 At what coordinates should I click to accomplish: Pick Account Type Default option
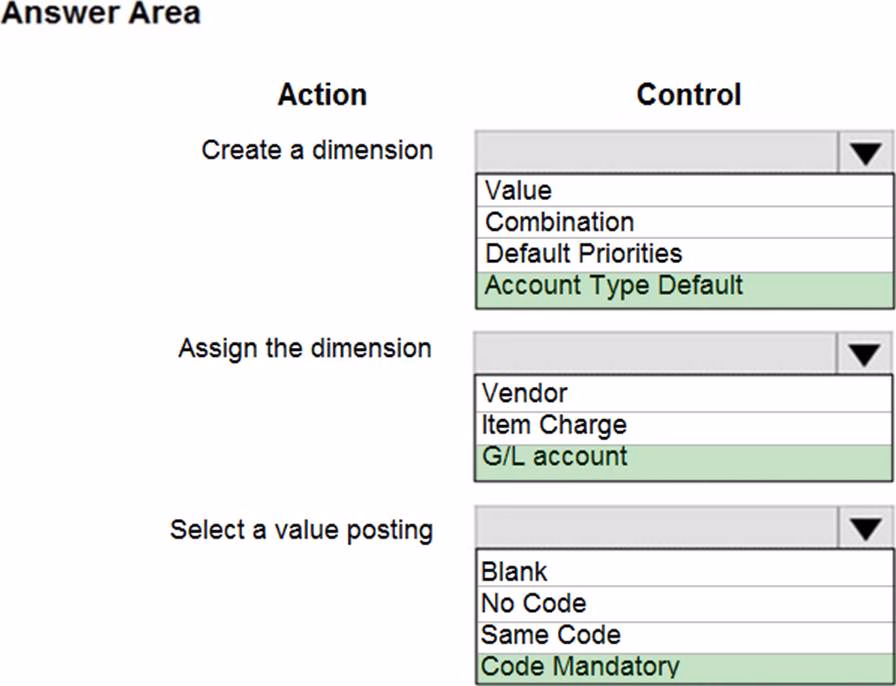[614, 285]
